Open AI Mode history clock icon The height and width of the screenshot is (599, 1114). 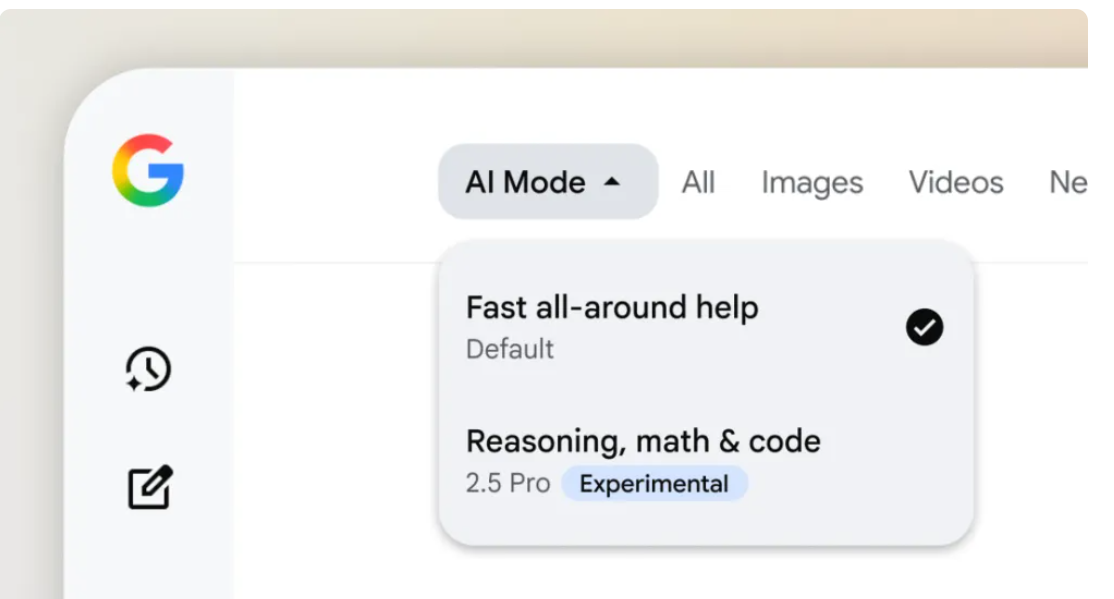(148, 369)
